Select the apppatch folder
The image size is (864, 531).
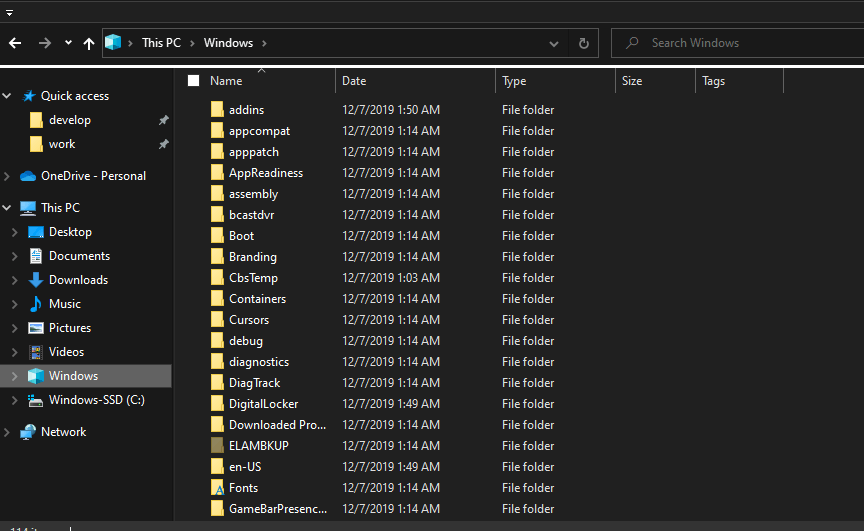(x=253, y=152)
